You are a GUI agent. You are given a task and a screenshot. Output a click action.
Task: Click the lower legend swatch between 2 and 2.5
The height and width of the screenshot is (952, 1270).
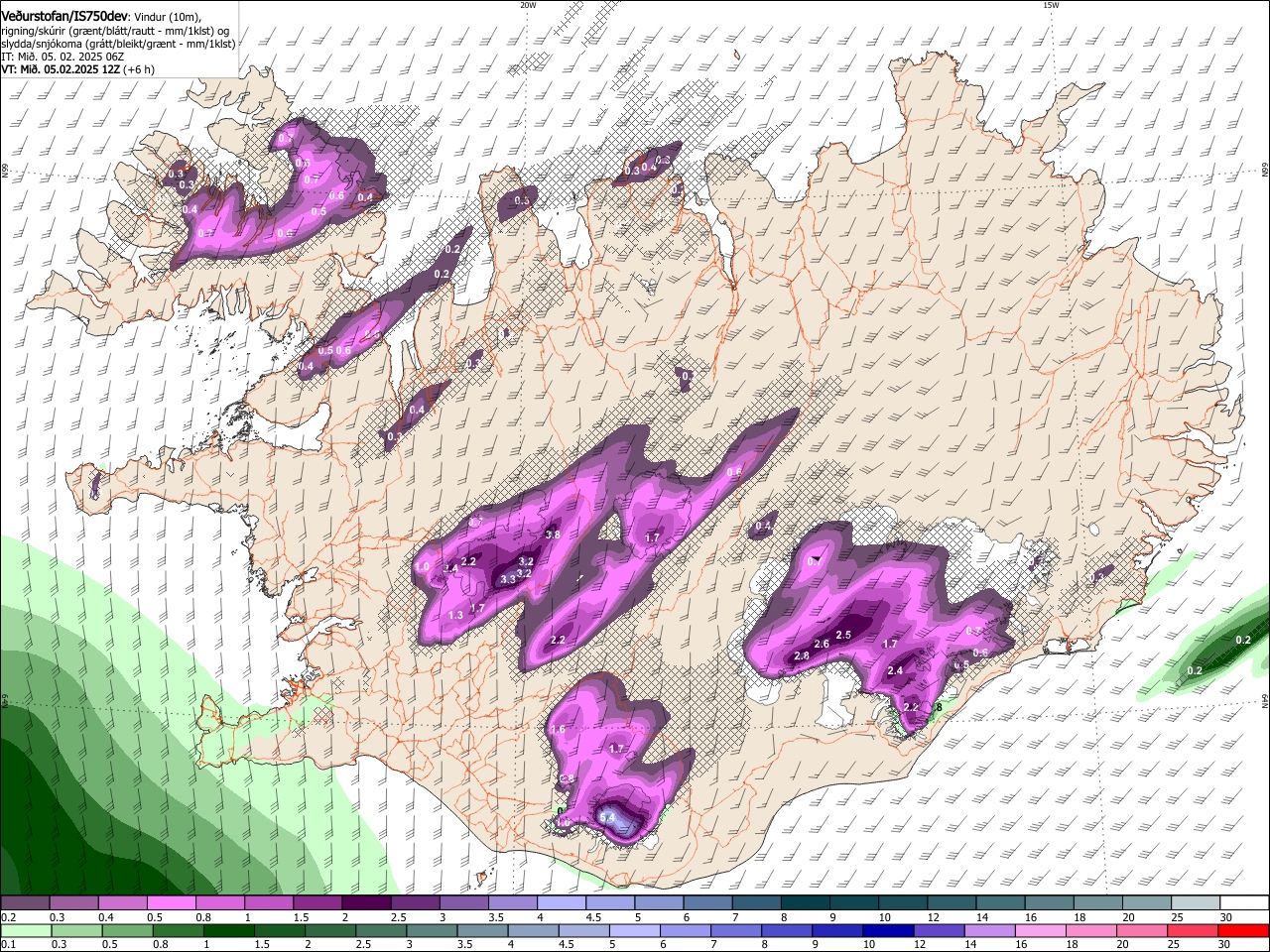(329, 930)
